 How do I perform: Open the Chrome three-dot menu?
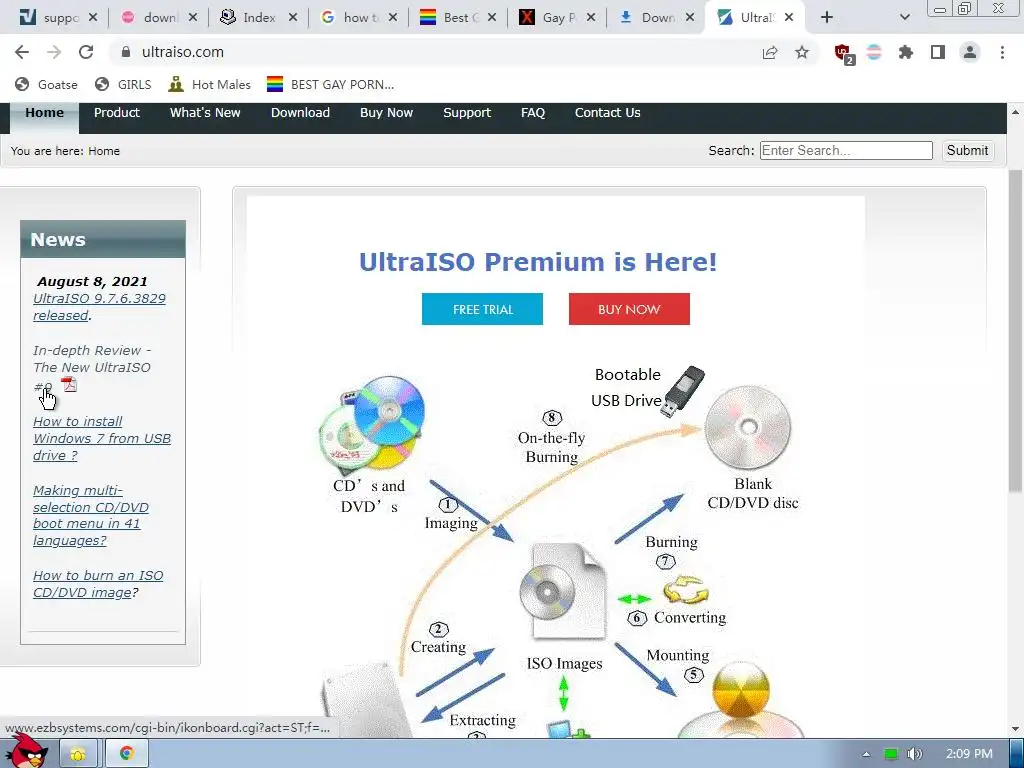click(1002, 52)
